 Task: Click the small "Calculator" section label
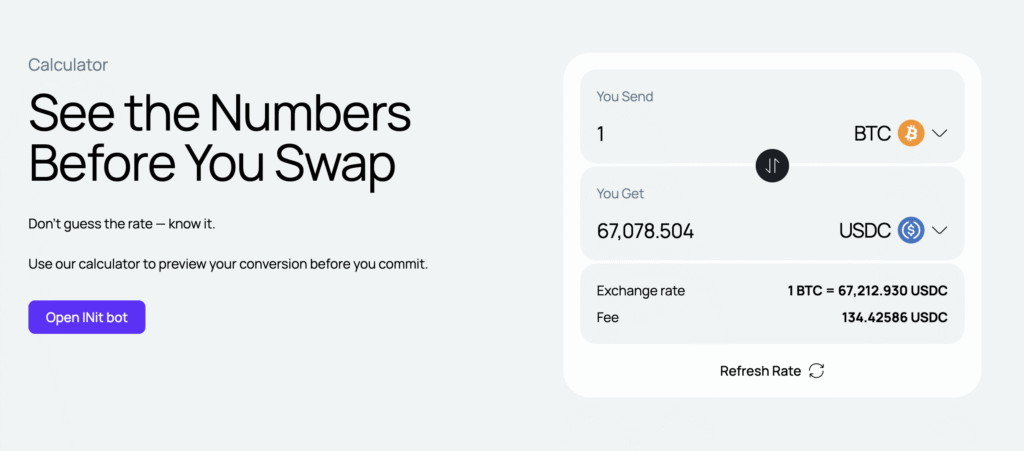[x=68, y=65]
